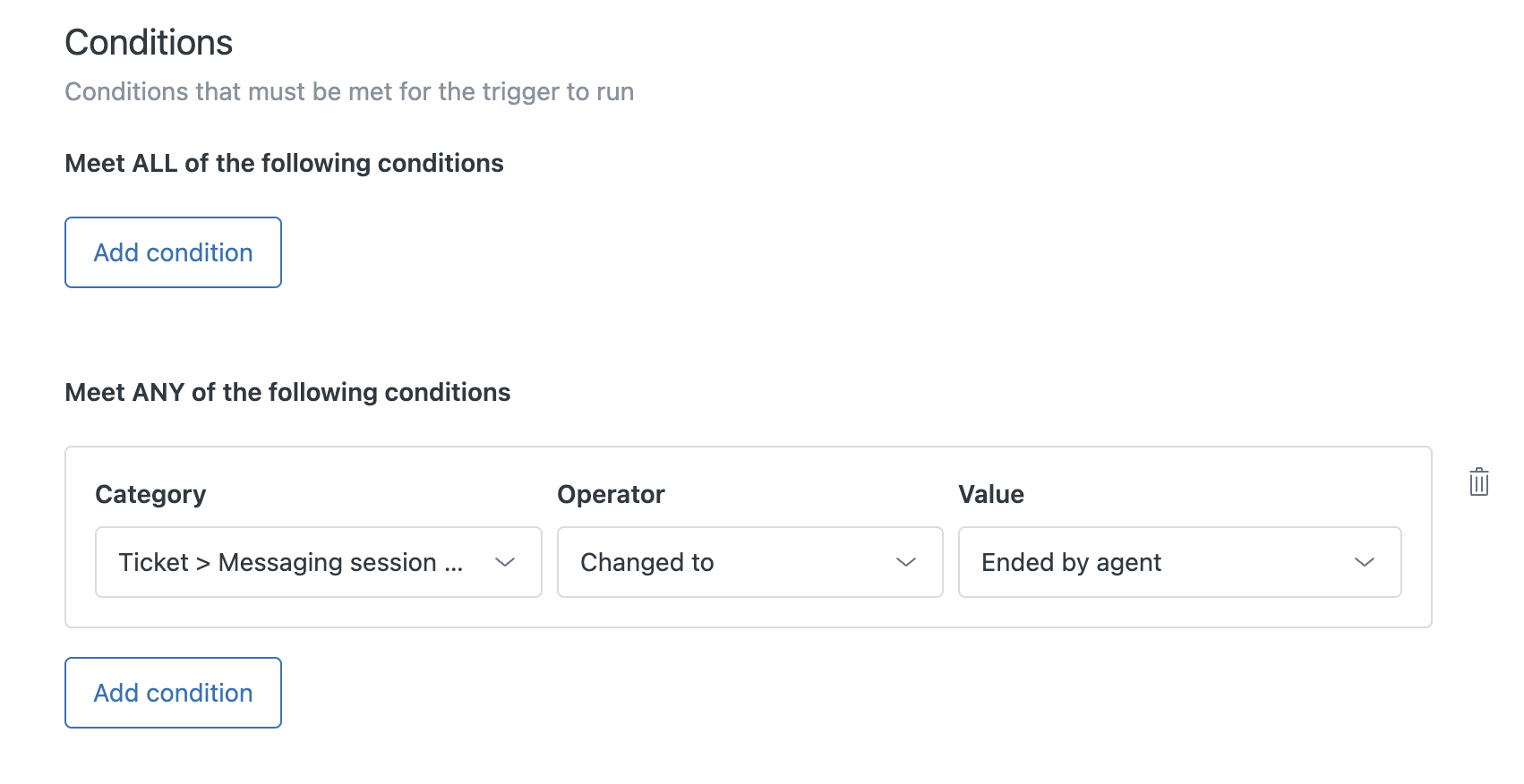Click the Conditions section heading
Viewport: 1524px width, 784px height.
pos(149,43)
